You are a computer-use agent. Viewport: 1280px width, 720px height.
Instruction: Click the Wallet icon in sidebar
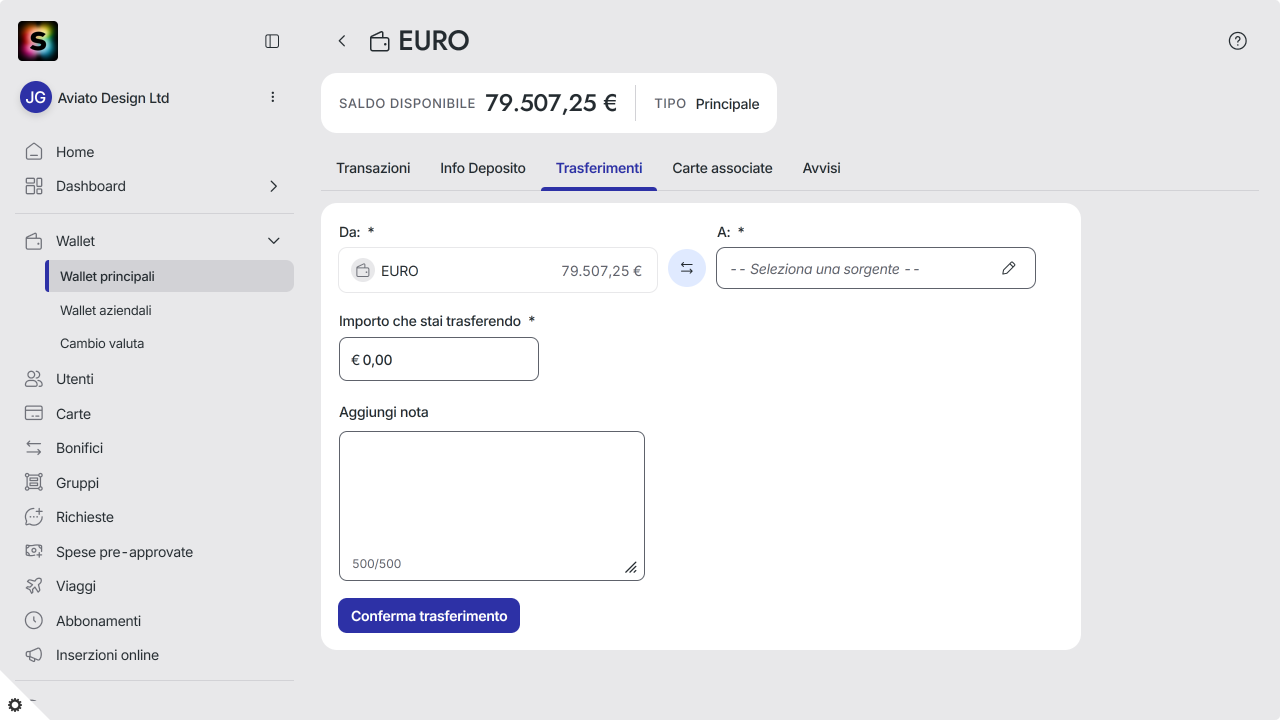click(x=34, y=241)
